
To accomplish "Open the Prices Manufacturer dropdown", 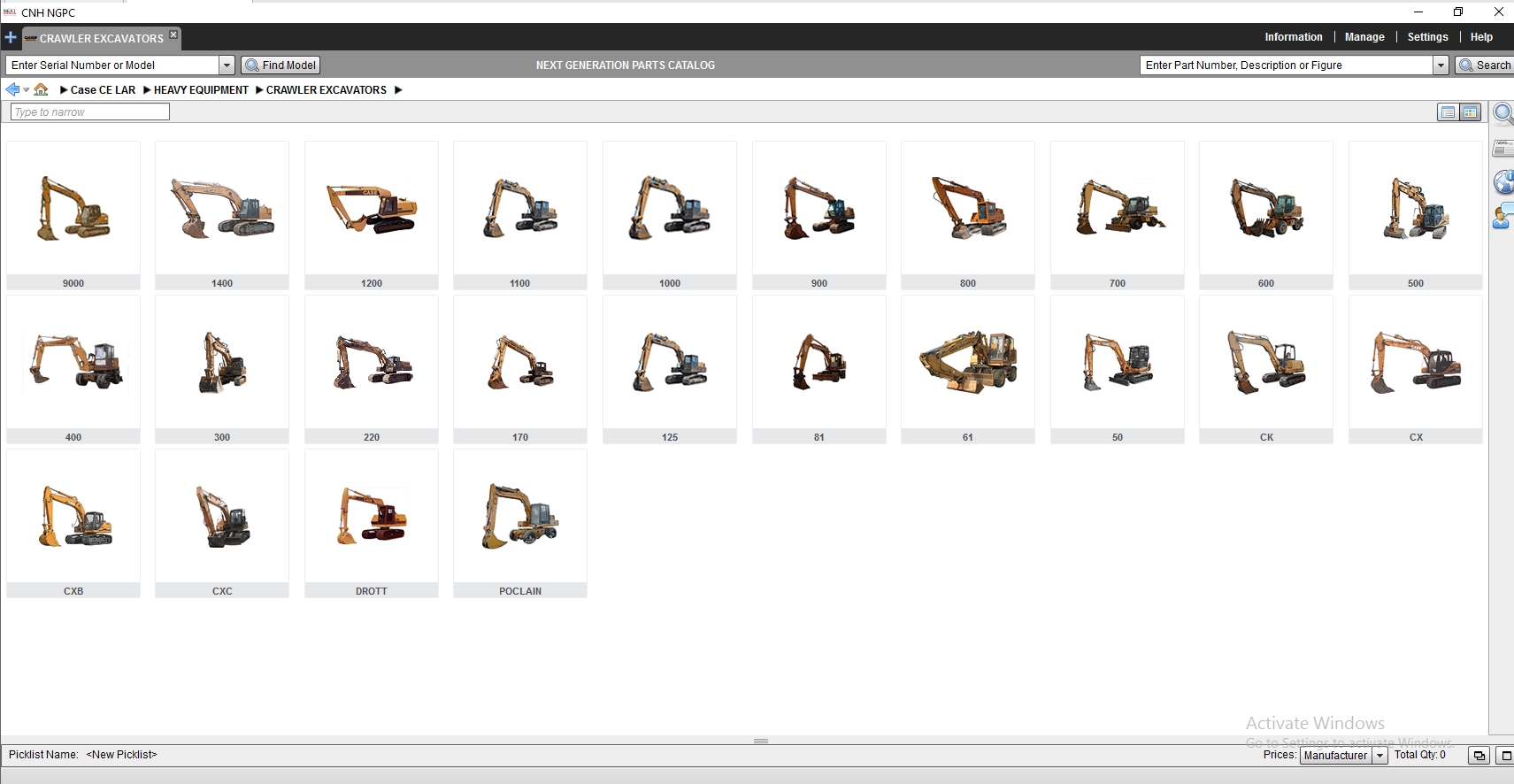I will (x=1343, y=755).
